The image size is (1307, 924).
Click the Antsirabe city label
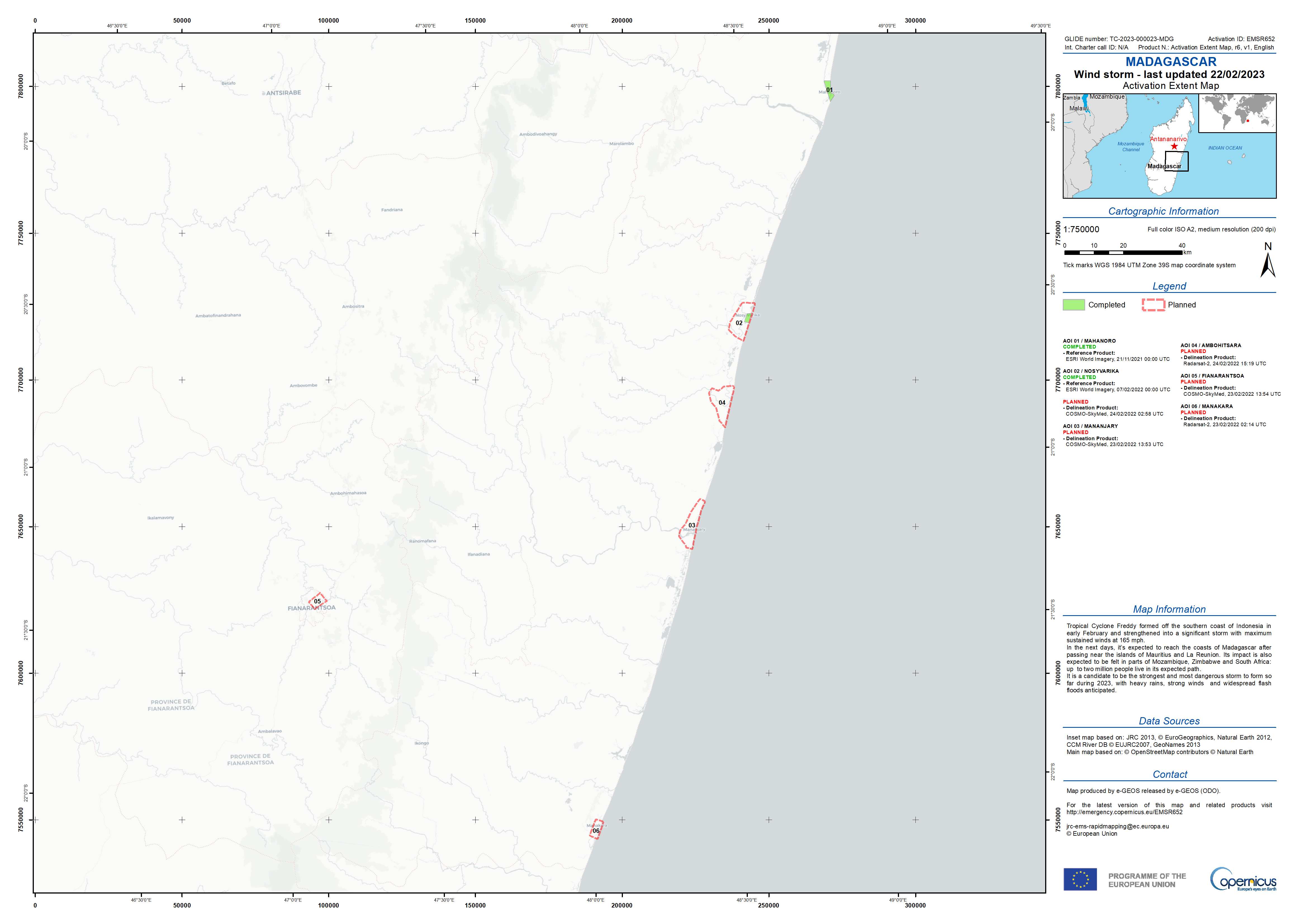[x=283, y=93]
